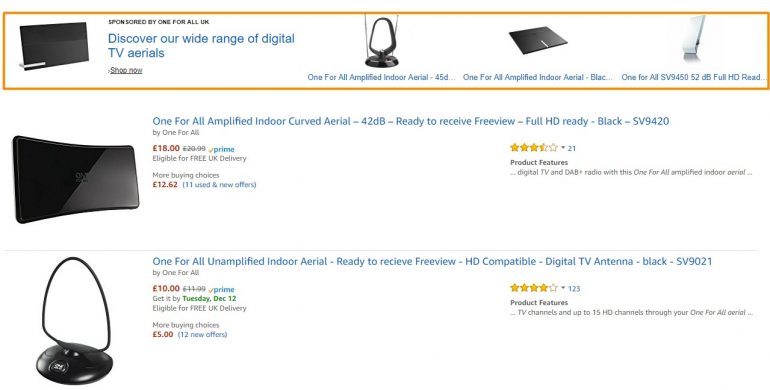Screen dimensions: 770x390
Task: Open the 123 customer reviews count
Action: [574, 289]
